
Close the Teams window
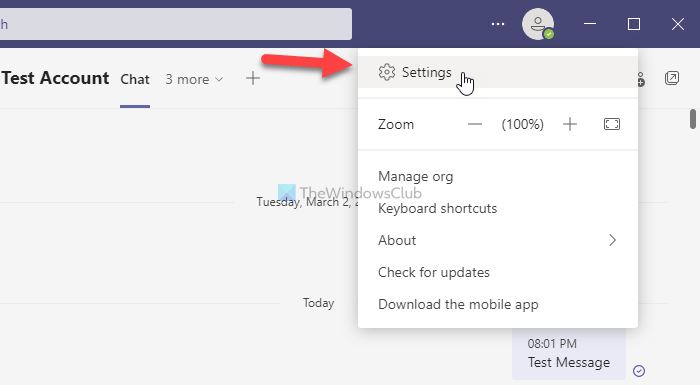click(678, 24)
